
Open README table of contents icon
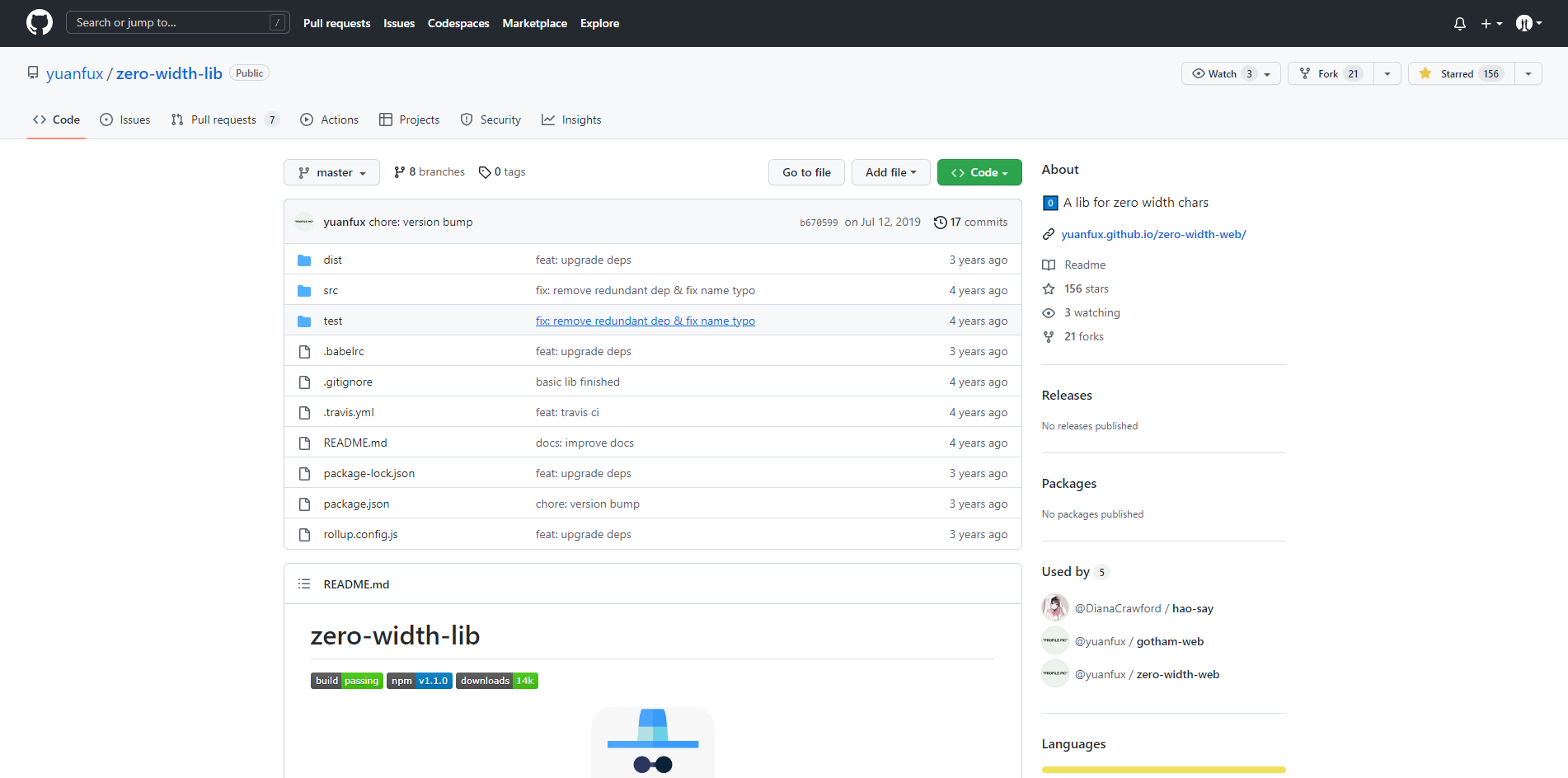pos(304,583)
